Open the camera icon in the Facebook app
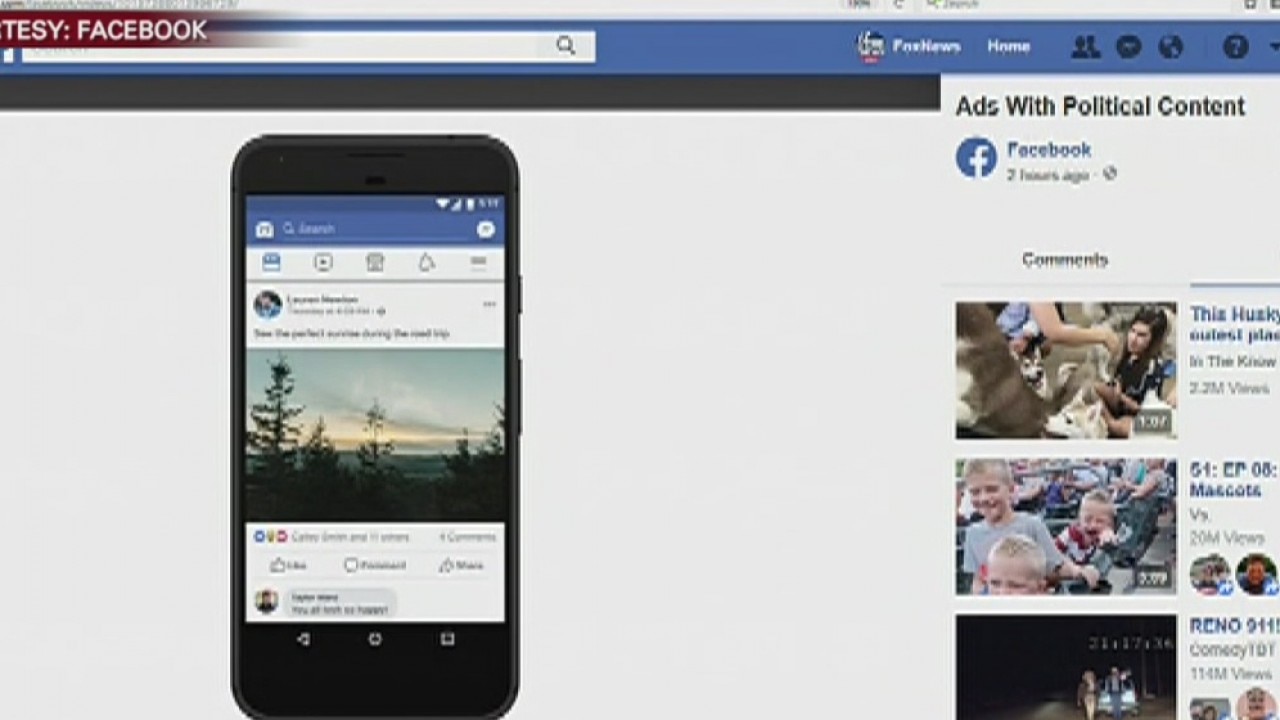 click(x=265, y=228)
